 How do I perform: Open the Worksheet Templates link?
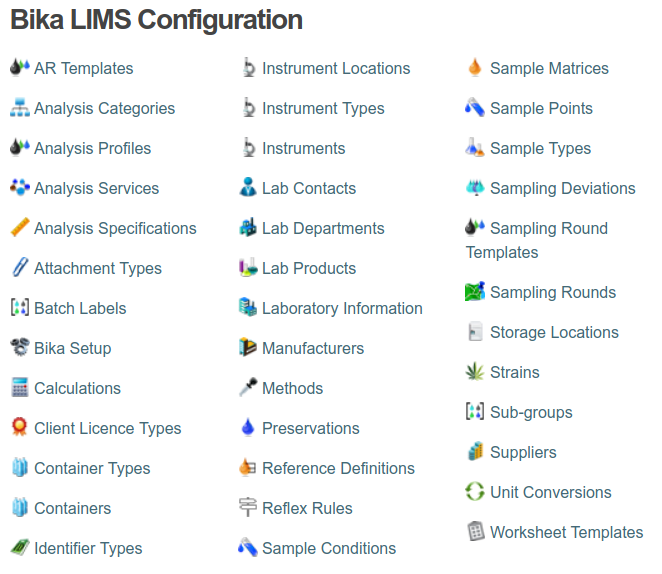pyautogui.click(x=566, y=532)
